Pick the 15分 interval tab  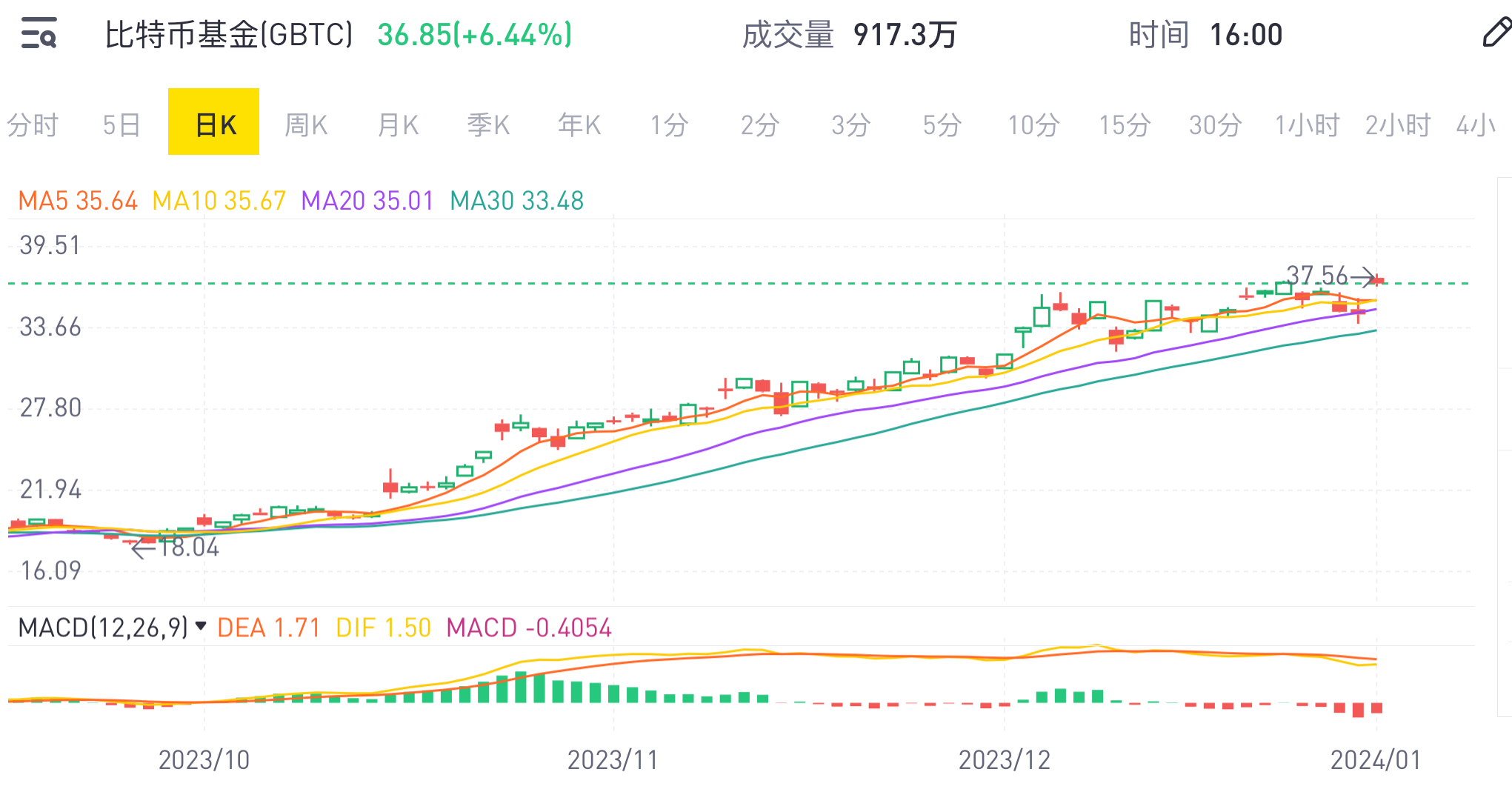click(1125, 124)
